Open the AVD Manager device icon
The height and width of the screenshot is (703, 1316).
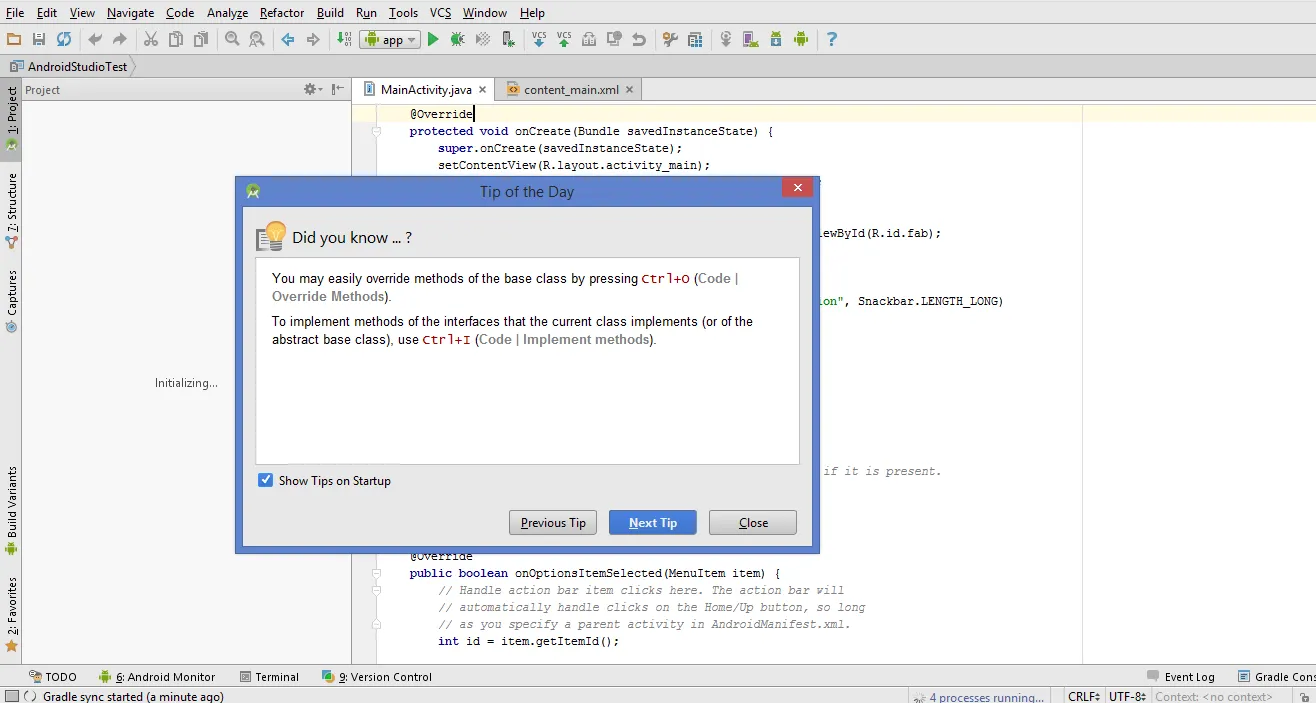point(751,39)
